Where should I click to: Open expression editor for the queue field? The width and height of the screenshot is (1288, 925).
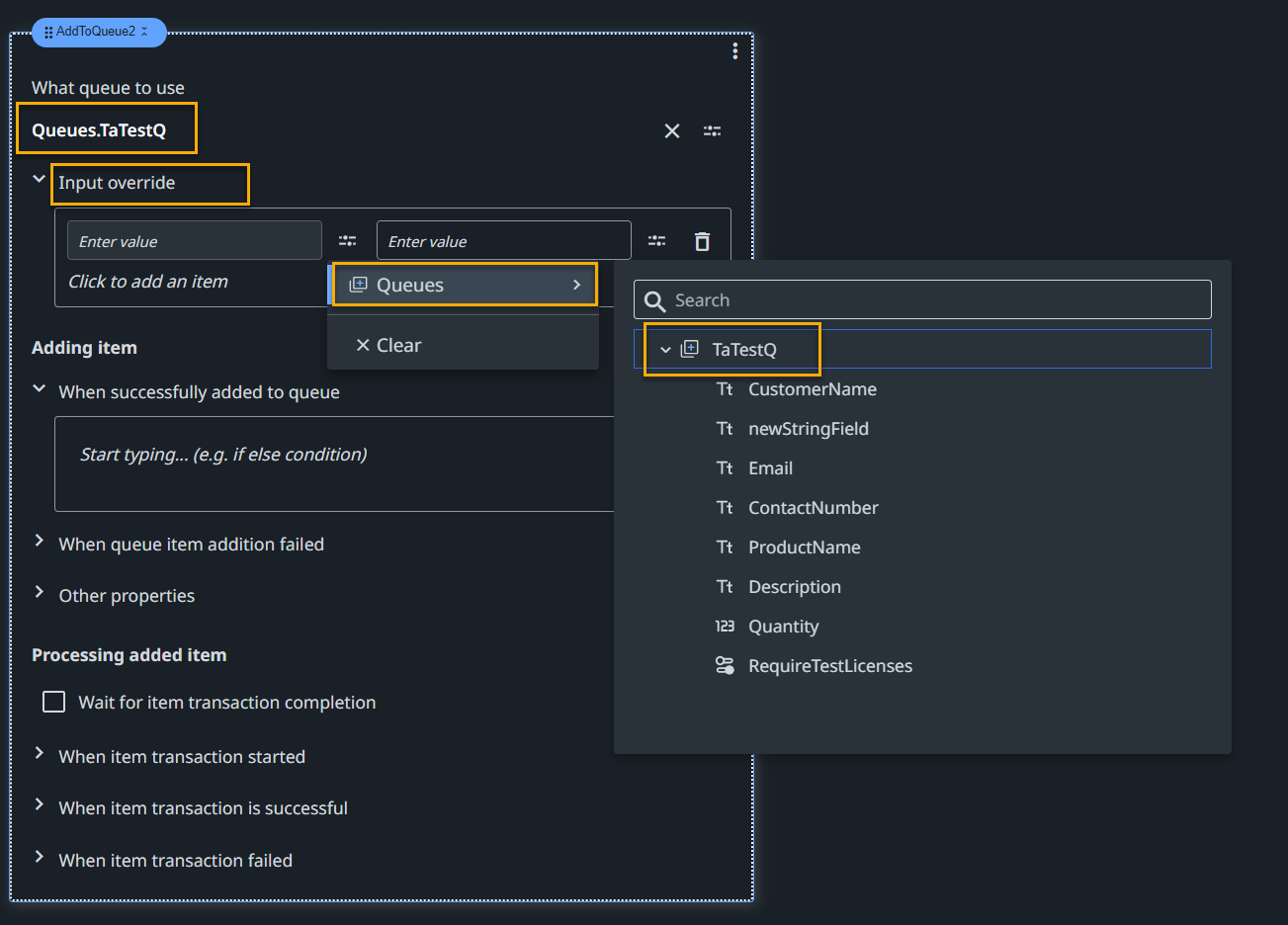(x=712, y=130)
